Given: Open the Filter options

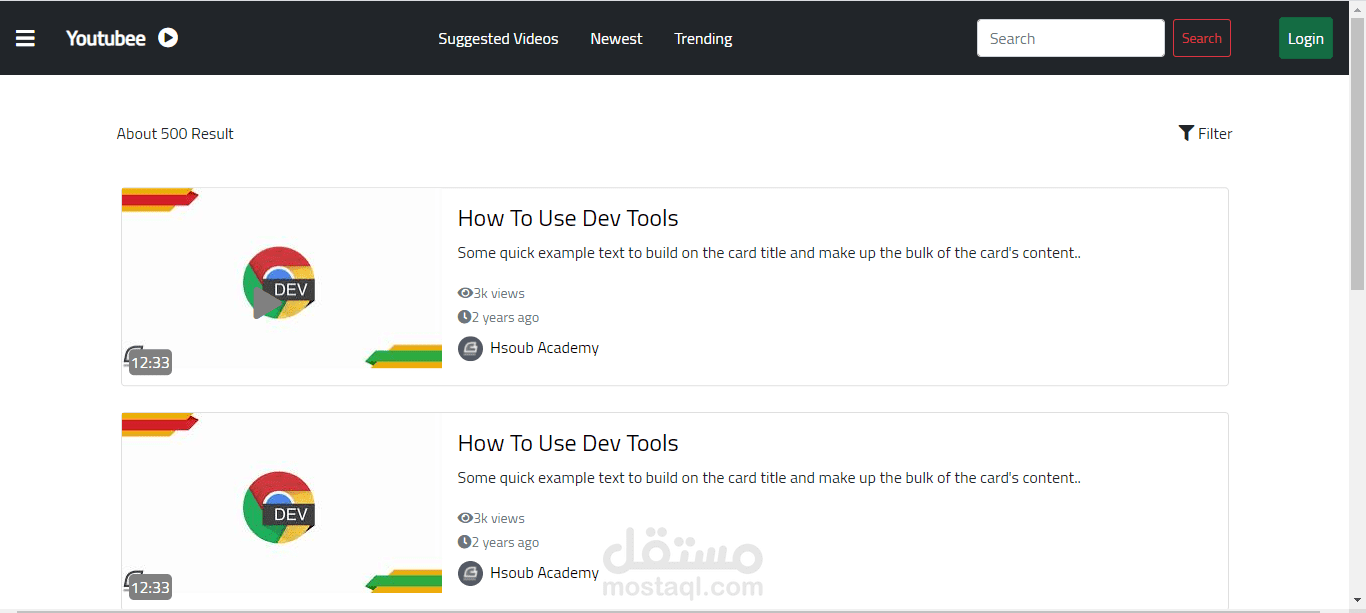Looking at the screenshot, I should [x=1205, y=133].
